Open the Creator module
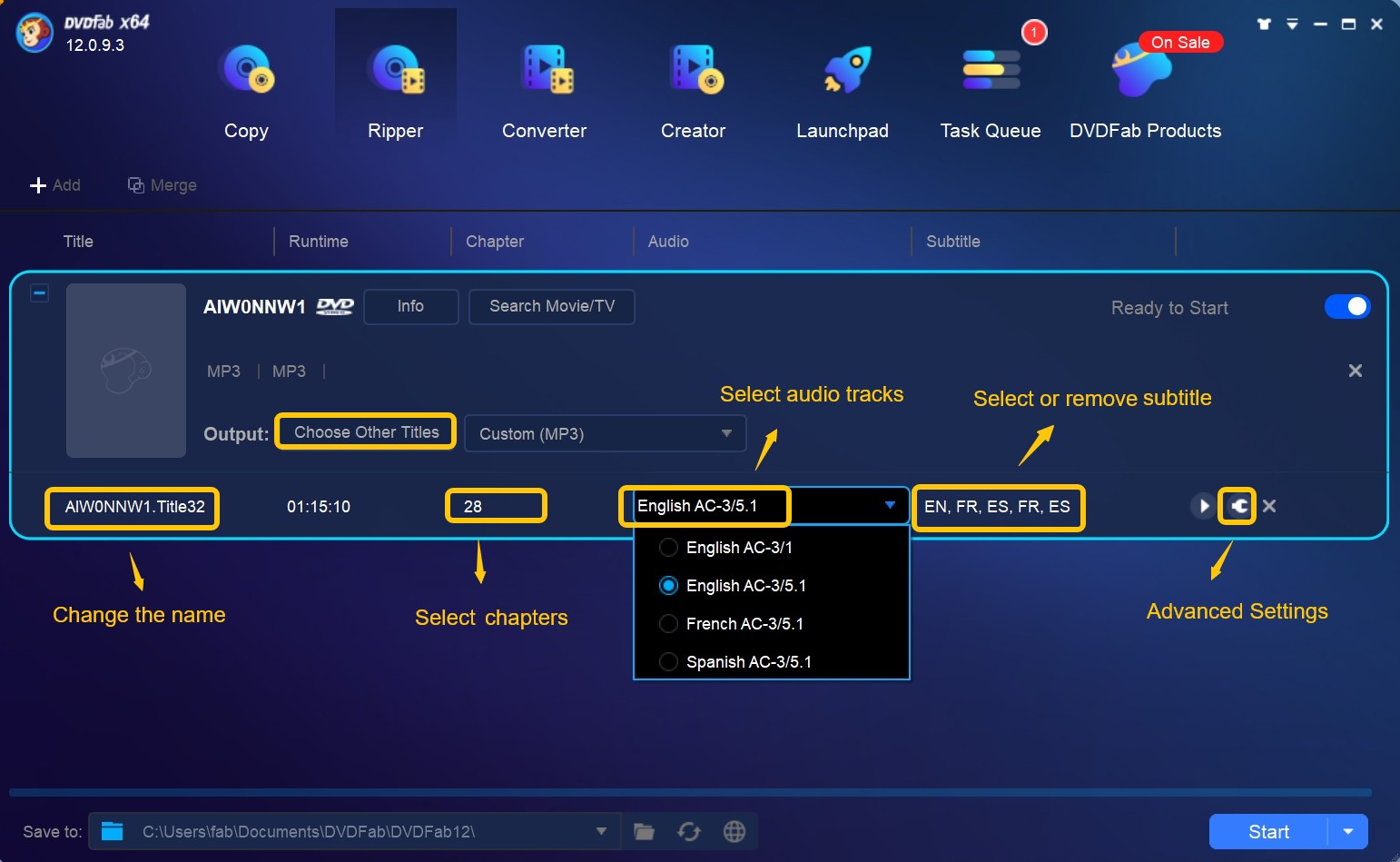Screen dimensions: 1400x862 click(693, 91)
